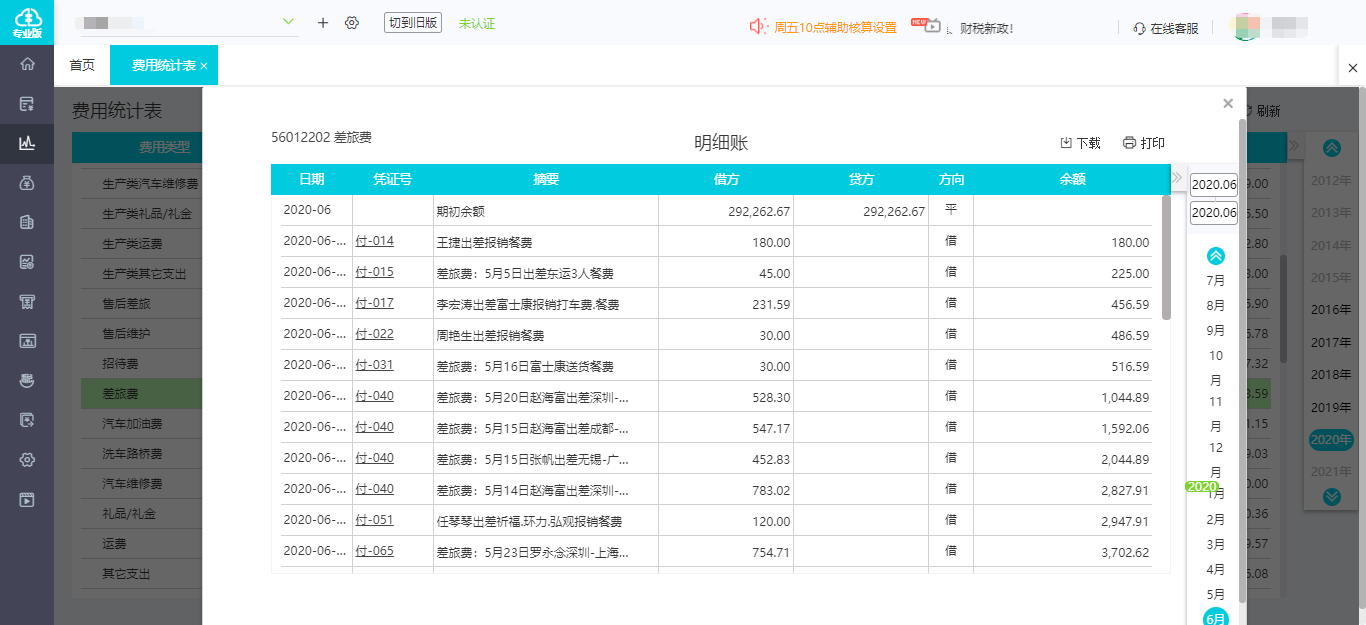Screen dimensions: 1366x625
Task: Open voucher 付-017
Action: (x=375, y=303)
